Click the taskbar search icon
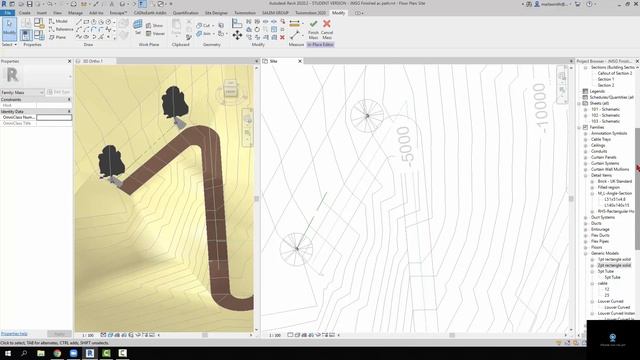The width and height of the screenshot is (640, 360). pyautogui.click(x=24, y=353)
